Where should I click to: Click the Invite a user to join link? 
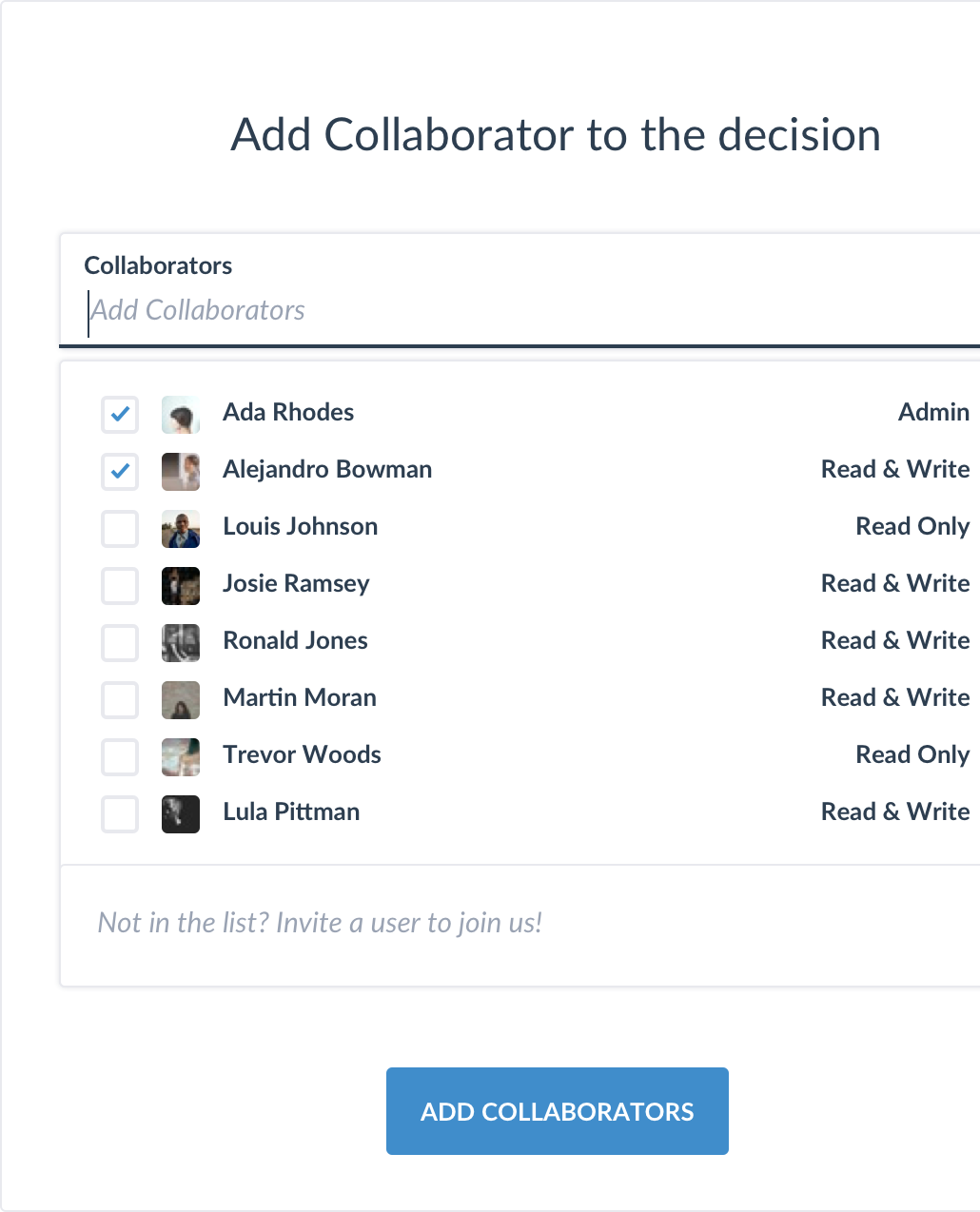point(320,923)
